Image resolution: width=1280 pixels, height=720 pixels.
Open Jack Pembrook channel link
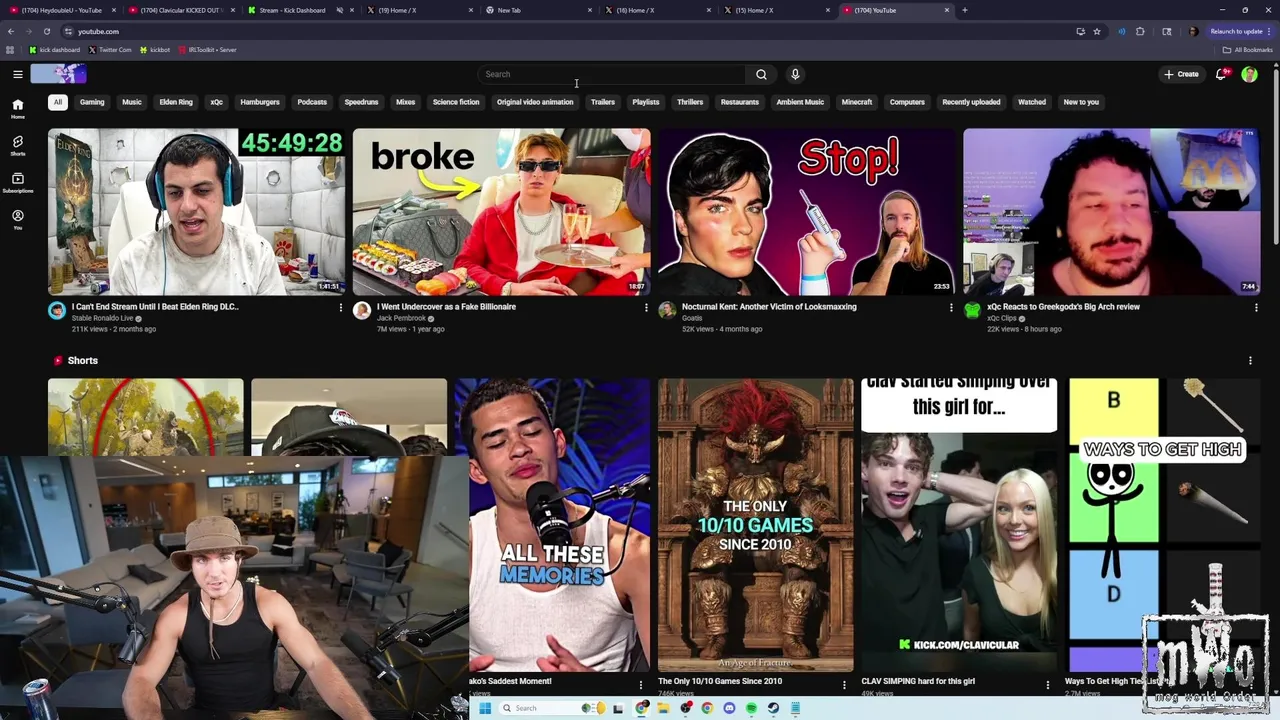[x=401, y=318]
